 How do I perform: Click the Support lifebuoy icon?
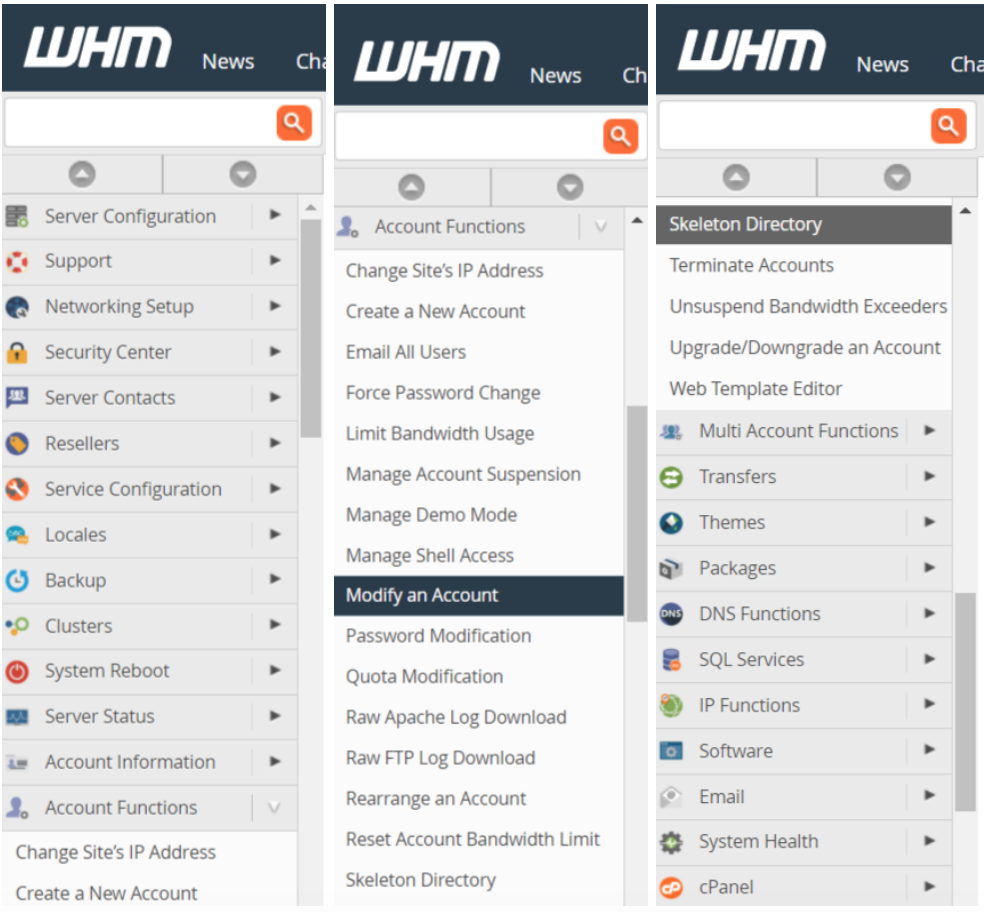17,261
